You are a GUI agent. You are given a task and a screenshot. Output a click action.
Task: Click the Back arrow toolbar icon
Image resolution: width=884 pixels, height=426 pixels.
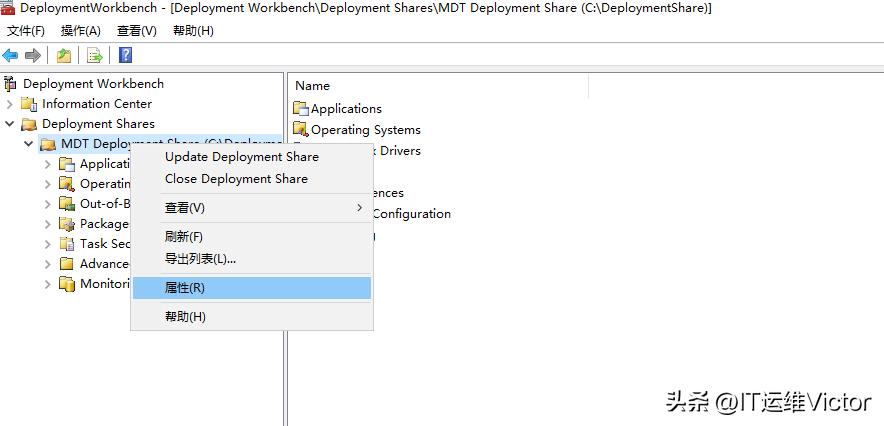click(x=11, y=55)
